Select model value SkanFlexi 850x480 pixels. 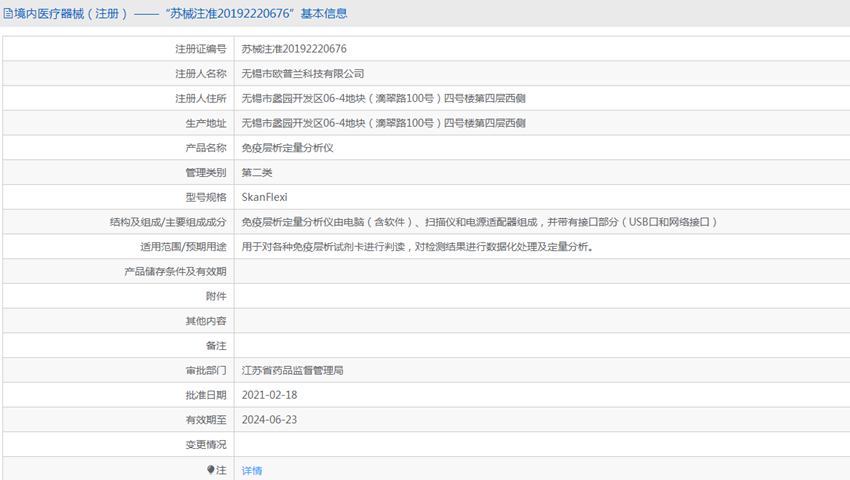point(265,197)
